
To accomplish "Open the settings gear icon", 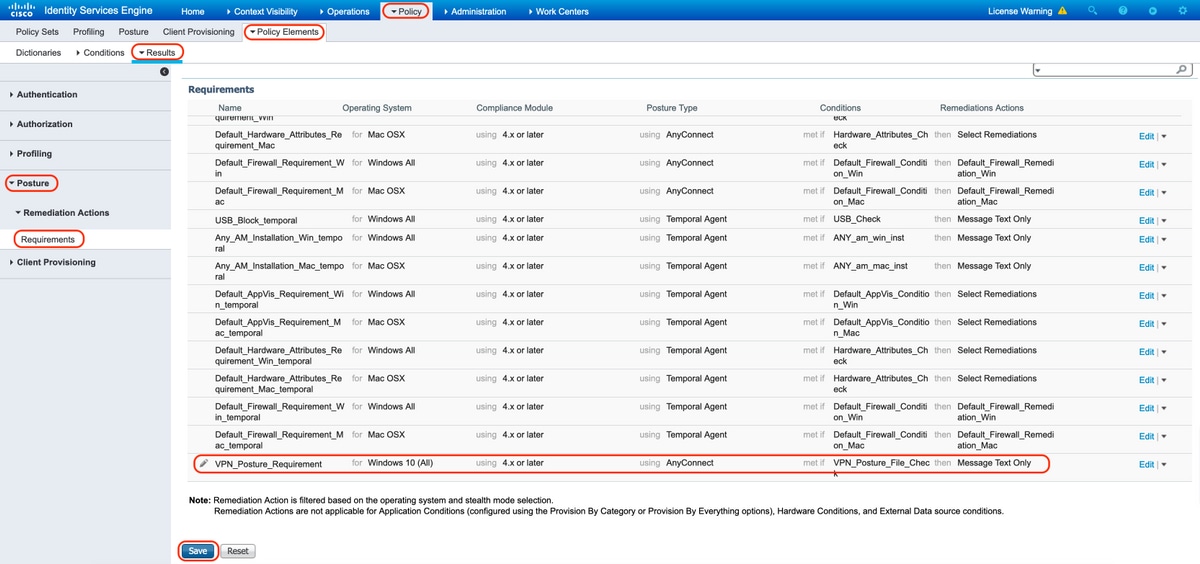I will coord(1183,11).
